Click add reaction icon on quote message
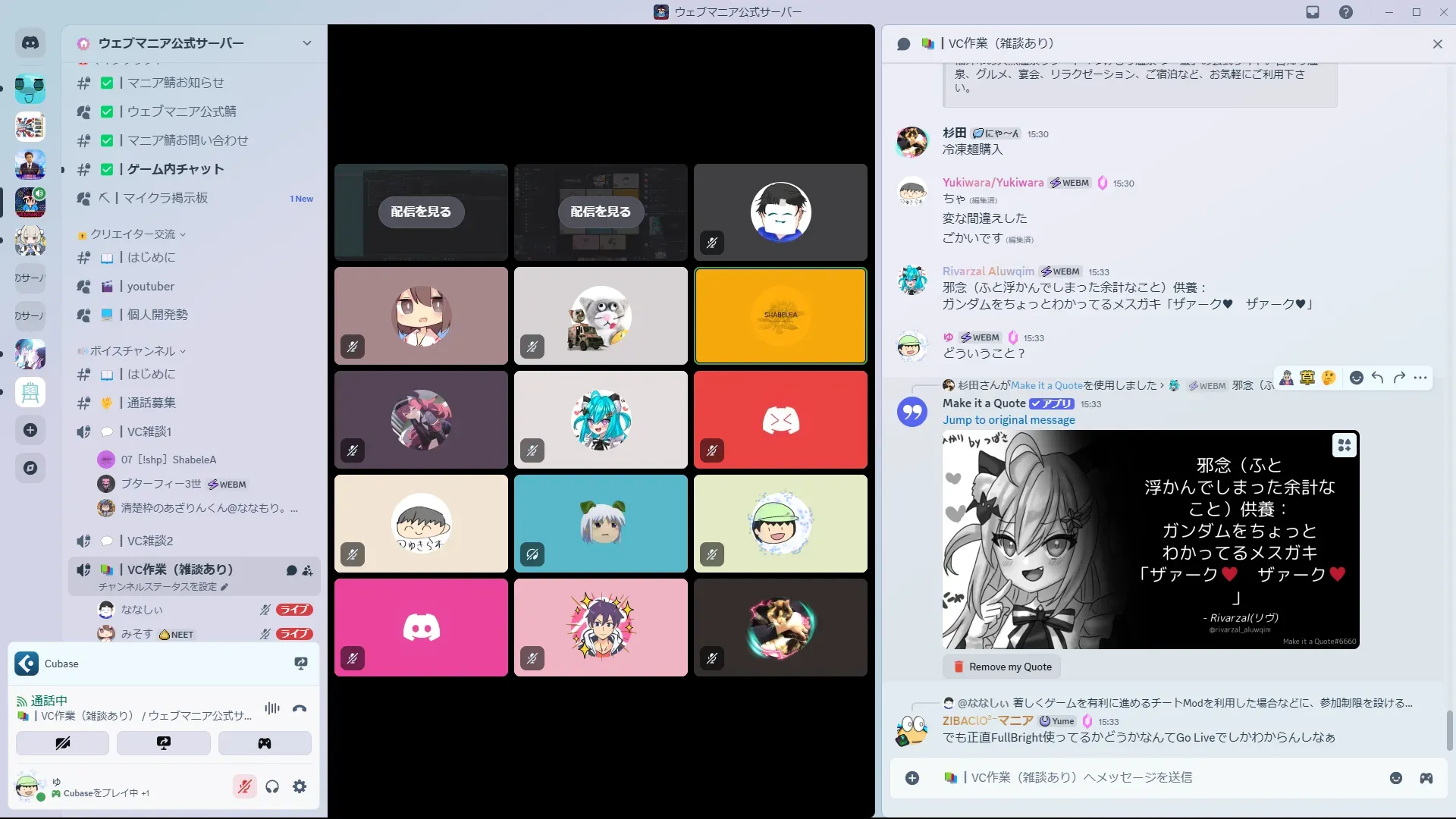 point(1357,378)
